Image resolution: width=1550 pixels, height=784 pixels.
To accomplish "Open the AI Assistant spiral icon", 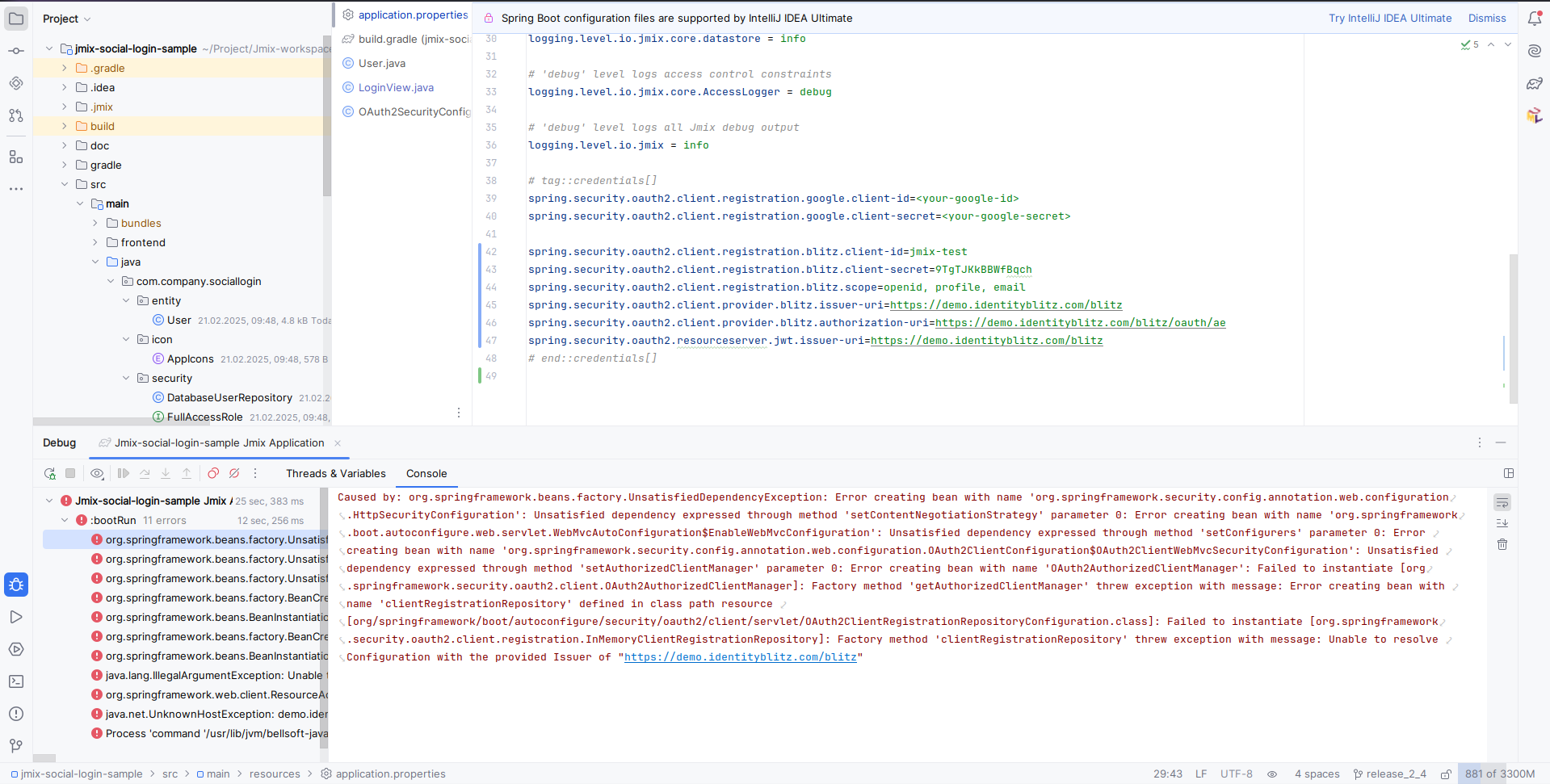I will [1535, 51].
